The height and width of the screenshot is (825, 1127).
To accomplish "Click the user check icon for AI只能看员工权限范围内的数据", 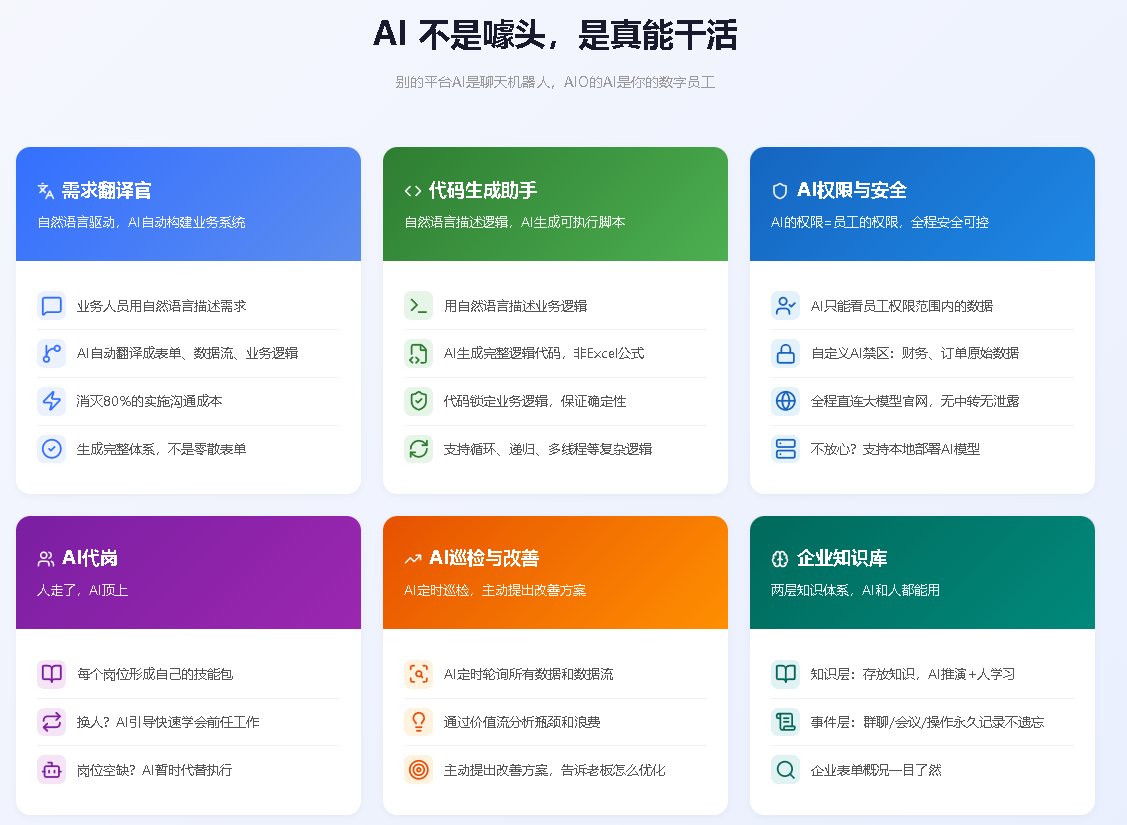I will click(786, 305).
